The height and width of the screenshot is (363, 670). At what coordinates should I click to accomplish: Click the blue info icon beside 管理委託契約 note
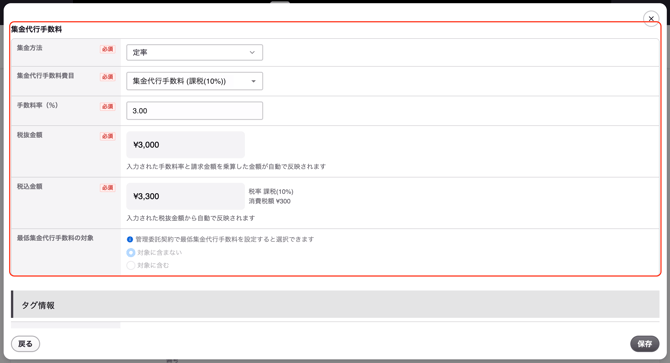(x=130, y=240)
